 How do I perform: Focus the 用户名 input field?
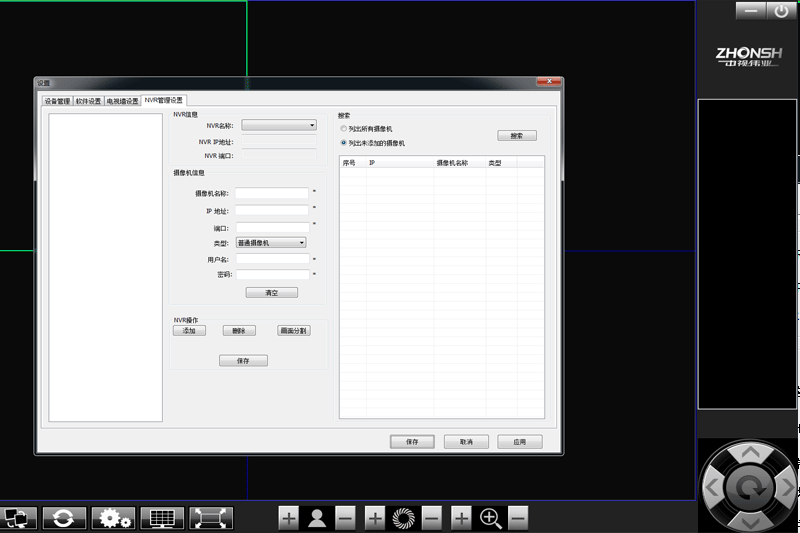272,259
